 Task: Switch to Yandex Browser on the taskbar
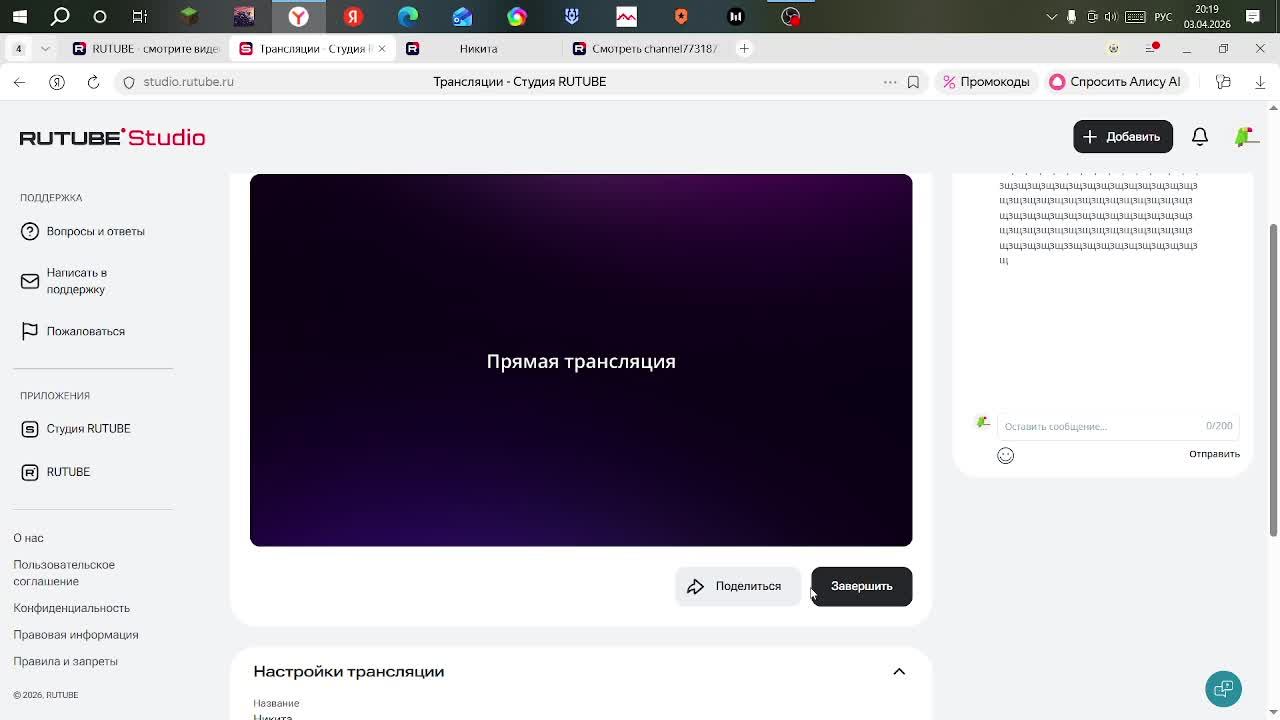[x=298, y=16]
